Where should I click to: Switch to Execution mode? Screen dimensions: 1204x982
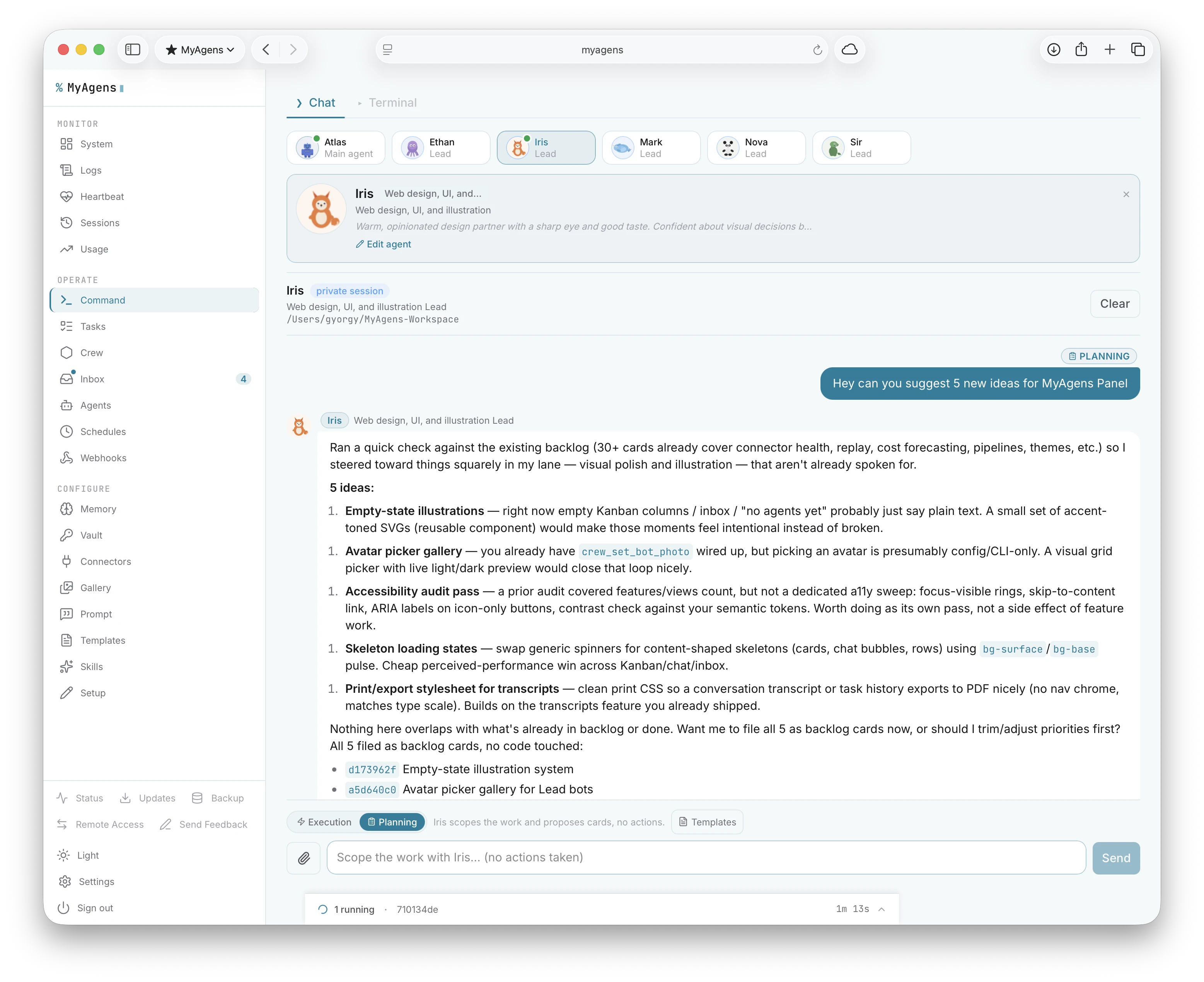(324, 822)
